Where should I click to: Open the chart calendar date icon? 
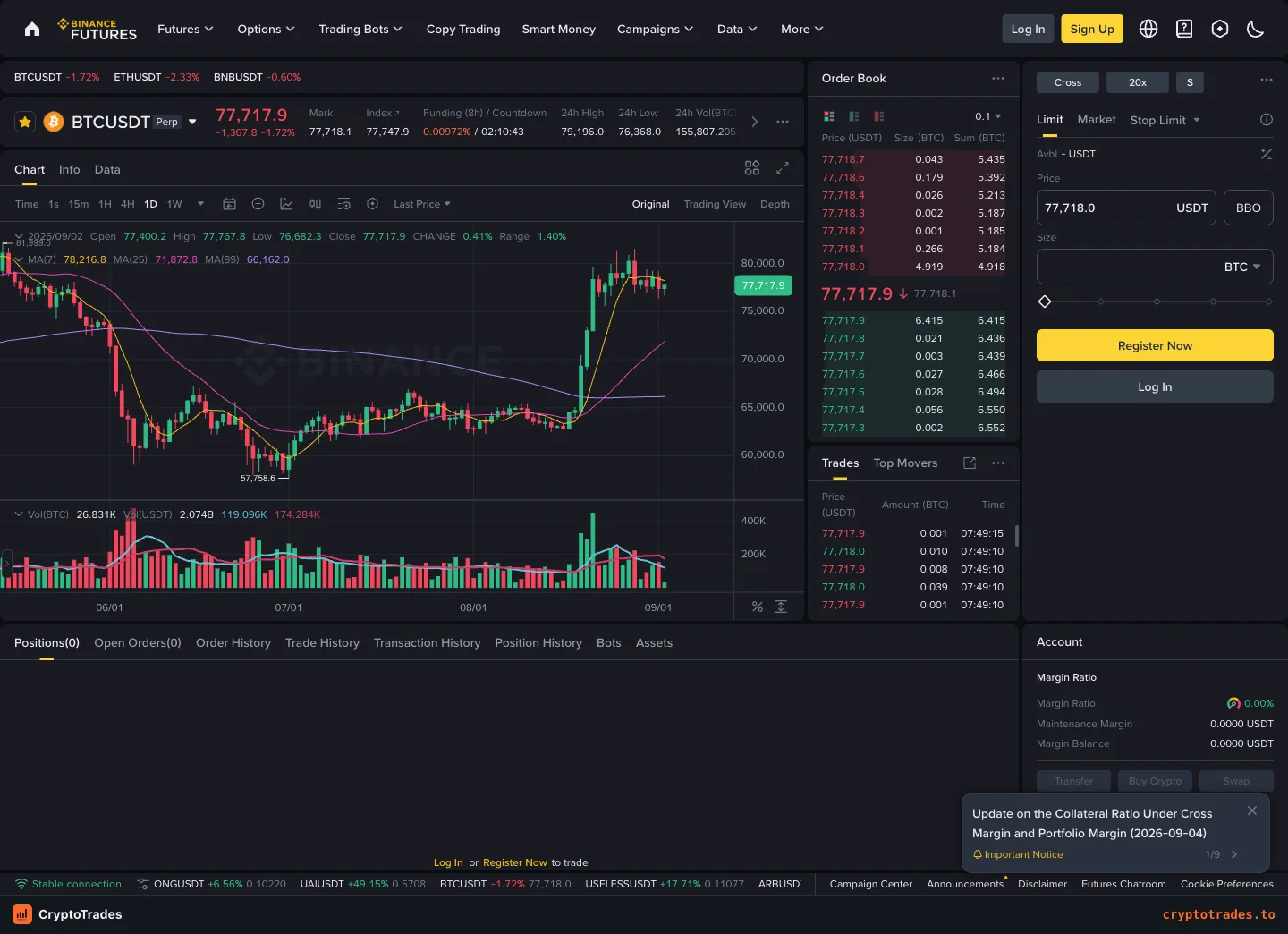229,204
